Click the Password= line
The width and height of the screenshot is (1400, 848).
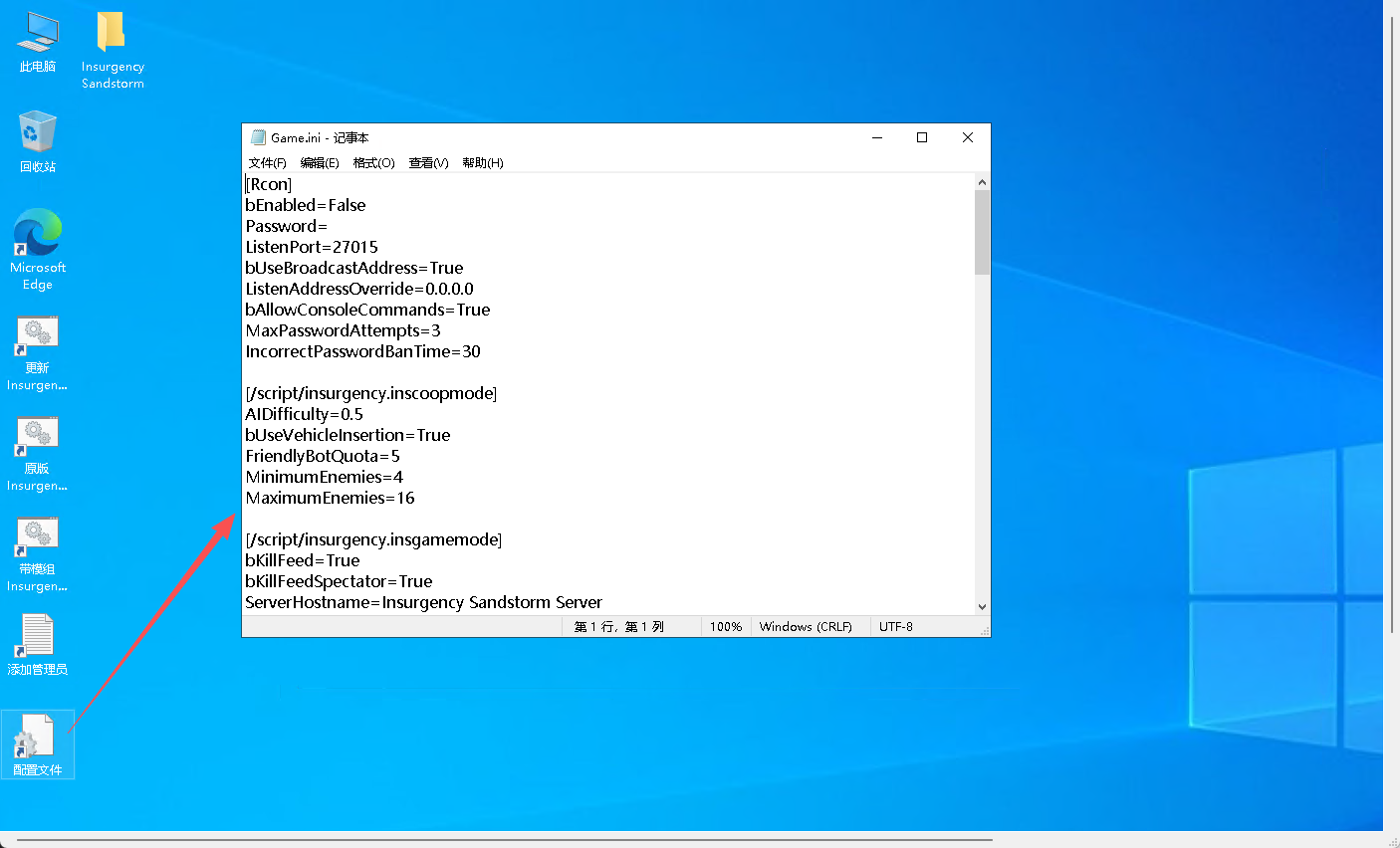coord(287,226)
